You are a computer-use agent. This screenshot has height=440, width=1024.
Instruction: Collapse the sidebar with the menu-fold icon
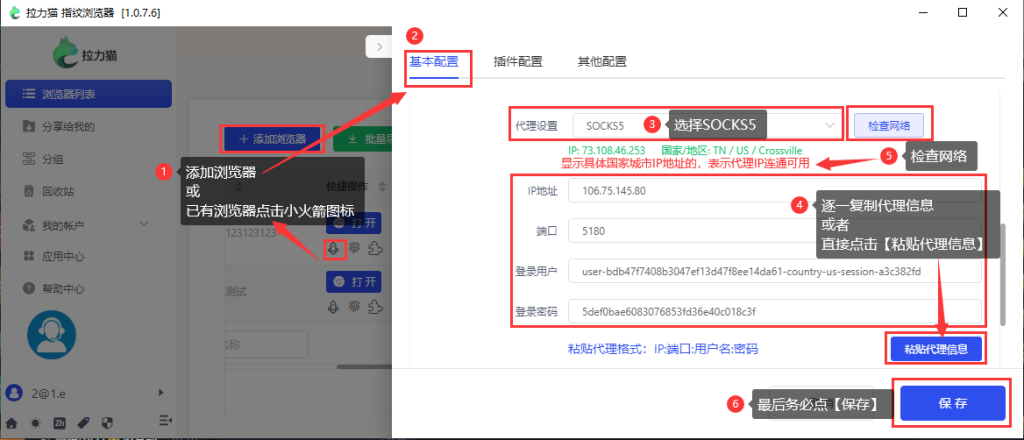[165, 419]
